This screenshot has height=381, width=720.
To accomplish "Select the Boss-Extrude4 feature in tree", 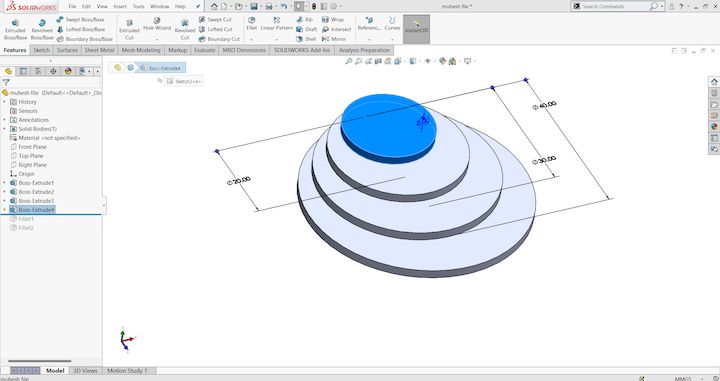I will pos(32,210).
